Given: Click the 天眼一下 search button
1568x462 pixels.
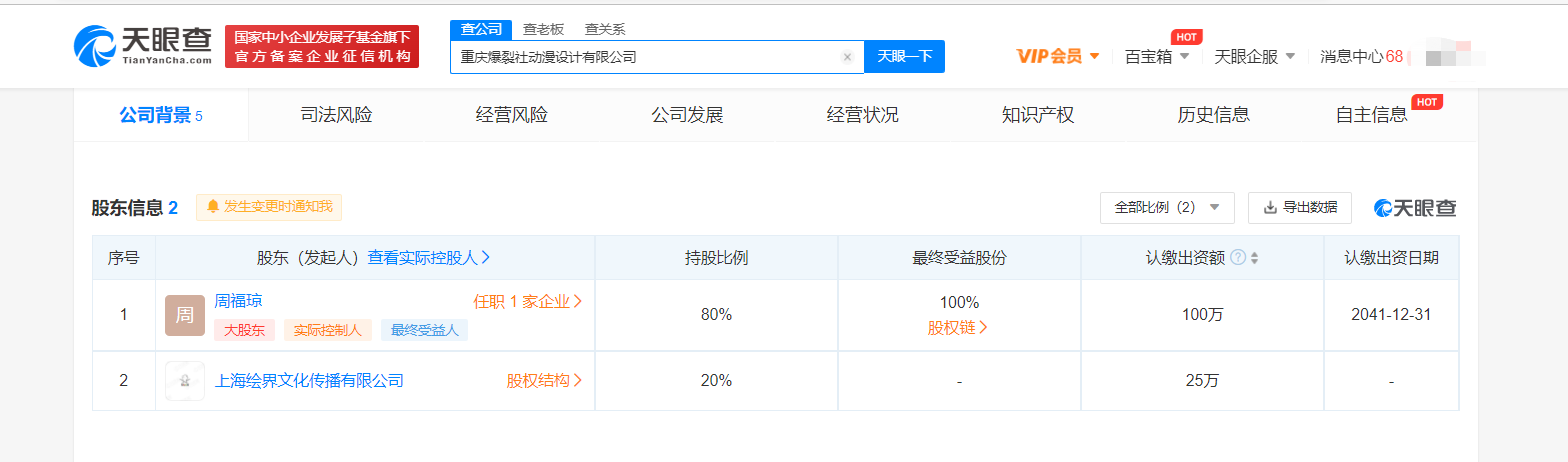Looking at the screenshot, I should [x=904, y=57].
